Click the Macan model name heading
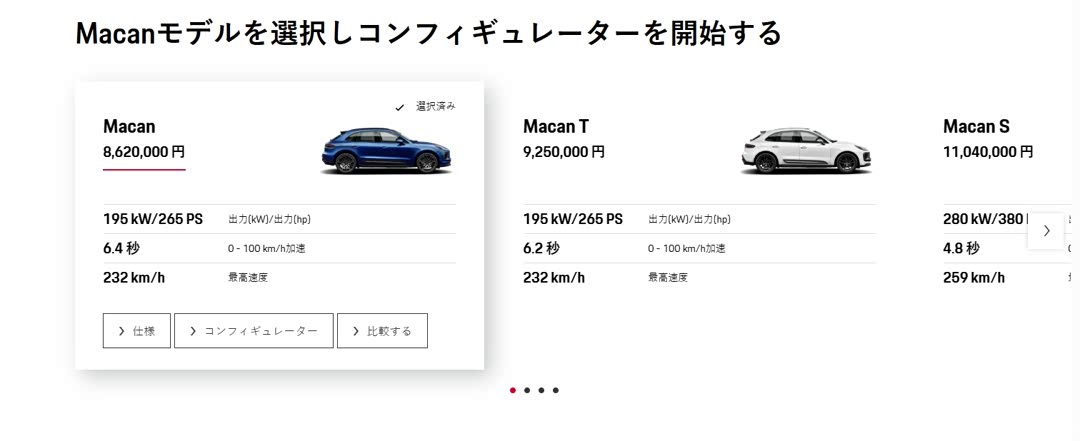The image size is (1080, 441). [x=129, y=127]
